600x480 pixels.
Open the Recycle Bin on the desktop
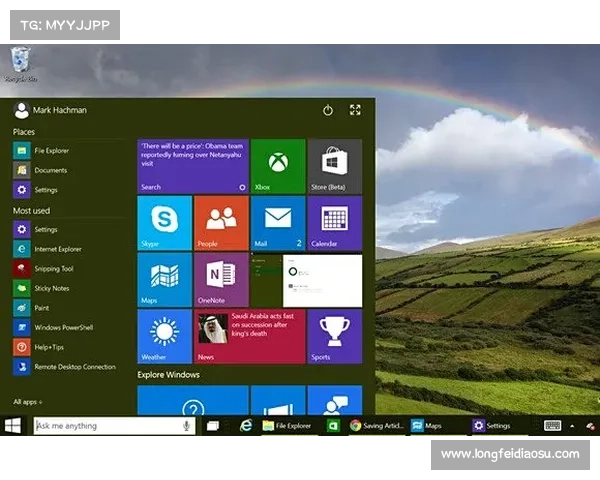pos(20,63)
